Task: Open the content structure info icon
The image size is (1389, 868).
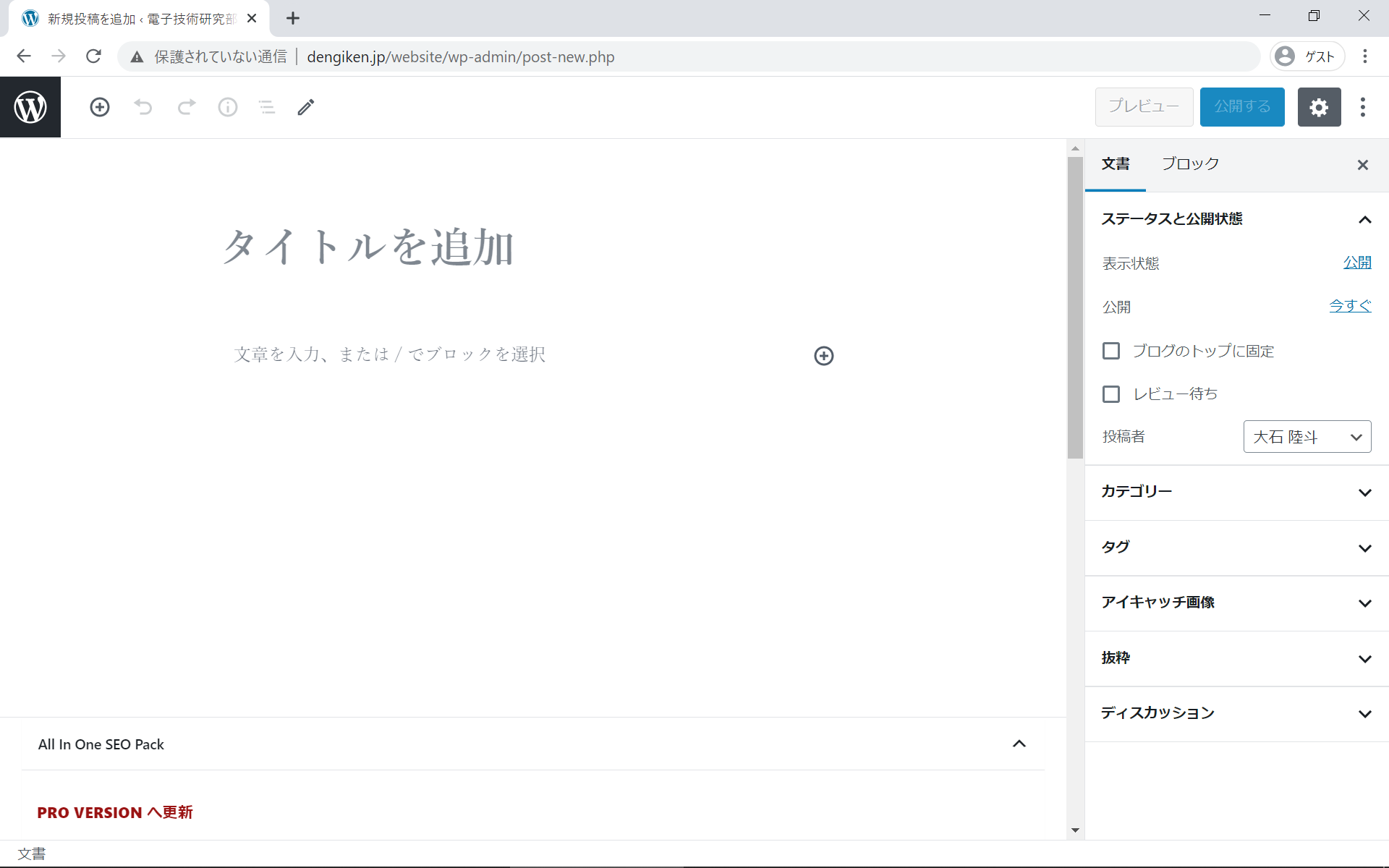Action: click(228, 107)
